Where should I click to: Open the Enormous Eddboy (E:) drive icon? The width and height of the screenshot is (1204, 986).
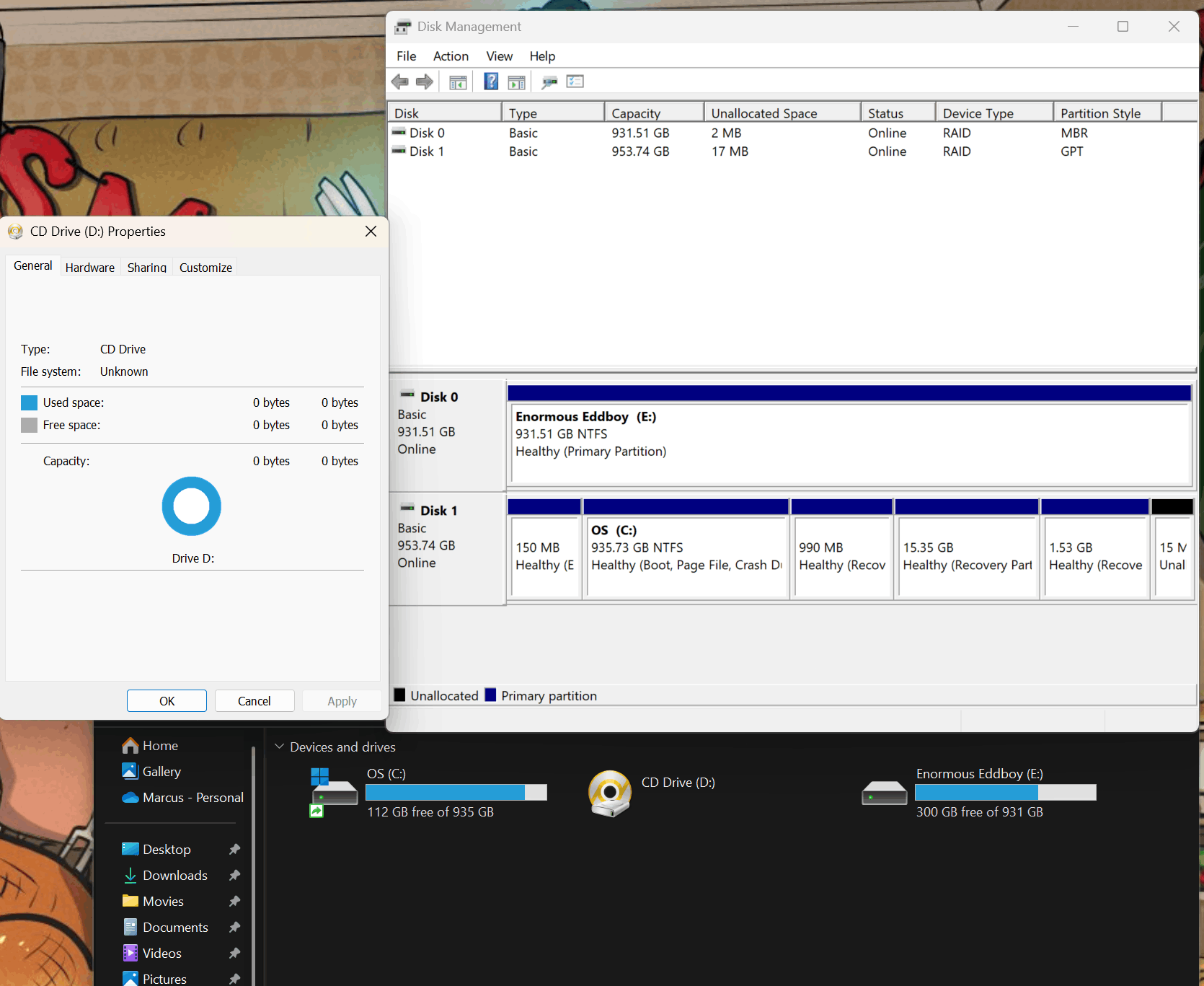click(884, 792)
